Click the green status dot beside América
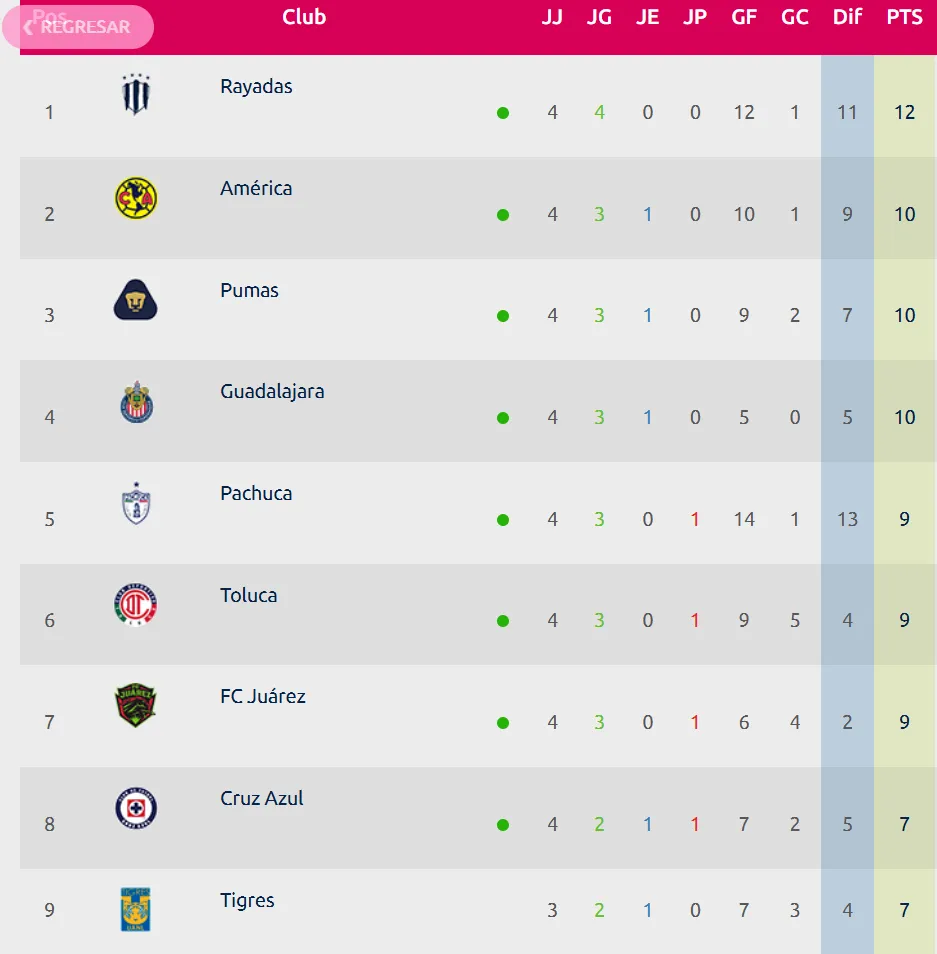The width and height of the screenshot is (937, 954). (x=503, y=215)
